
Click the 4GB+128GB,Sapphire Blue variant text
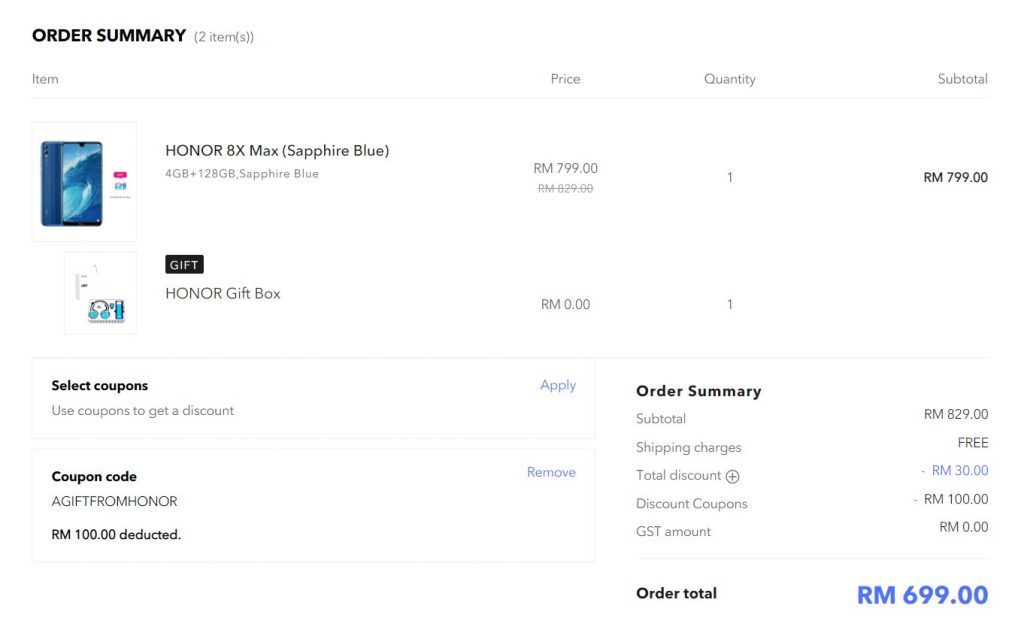242,174
